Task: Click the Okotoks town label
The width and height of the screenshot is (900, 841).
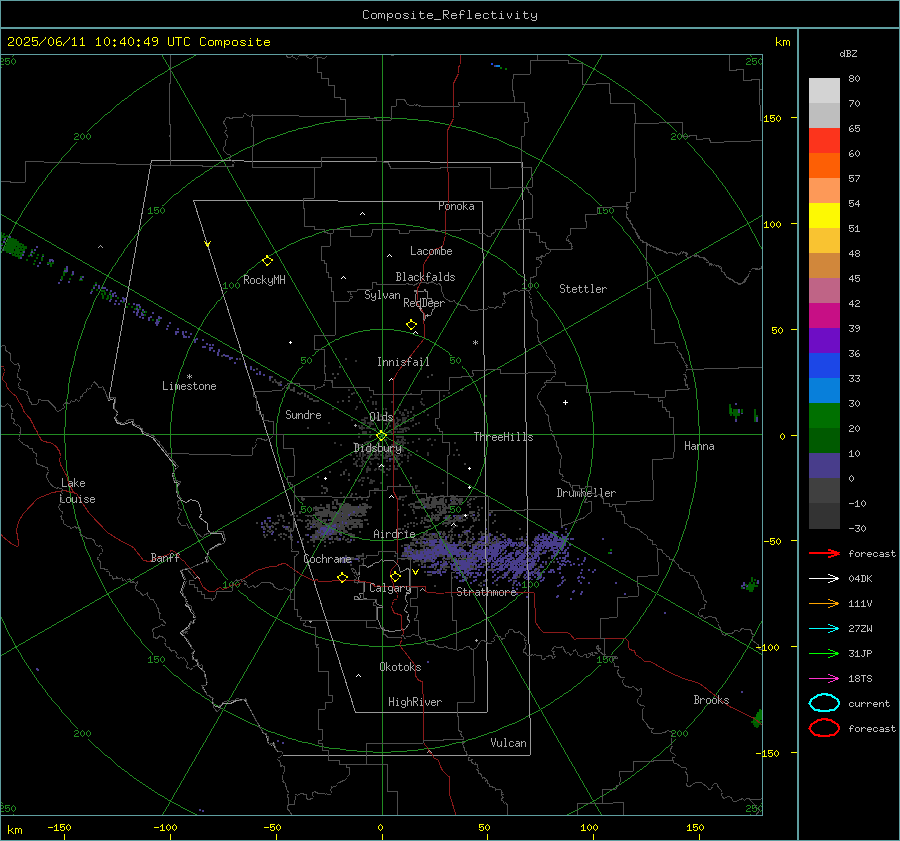Action: 400,667
